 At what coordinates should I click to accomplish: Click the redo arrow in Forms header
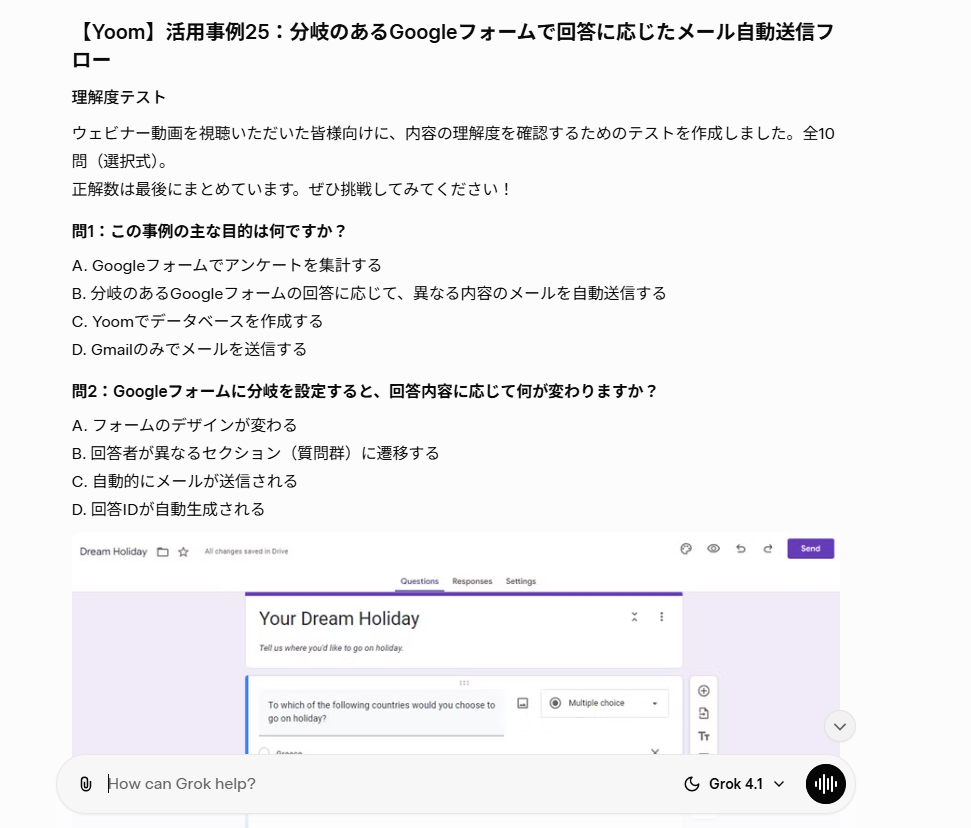pyautogui.click(x=768, y=549)
